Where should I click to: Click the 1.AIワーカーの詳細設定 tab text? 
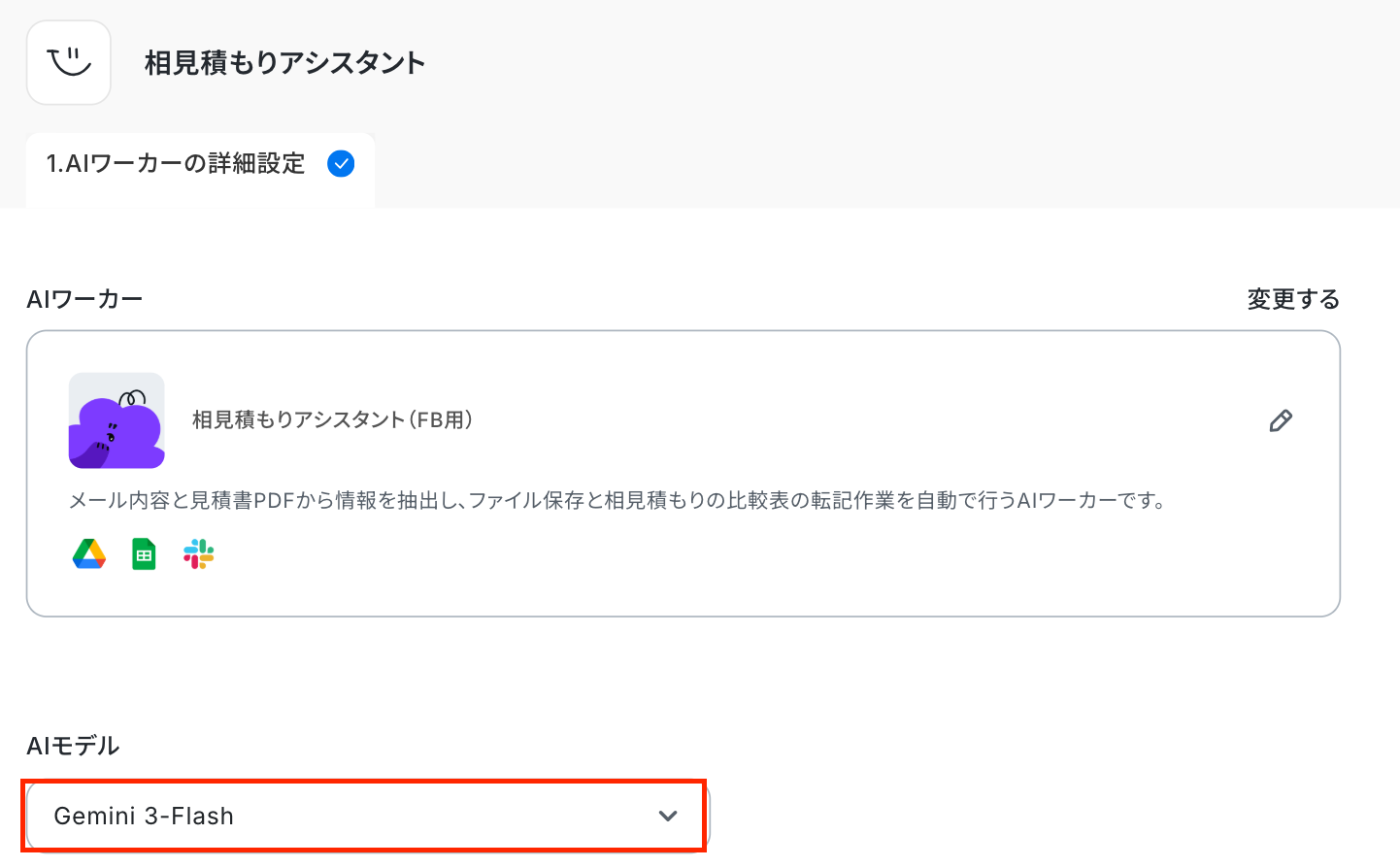[176, 163]
